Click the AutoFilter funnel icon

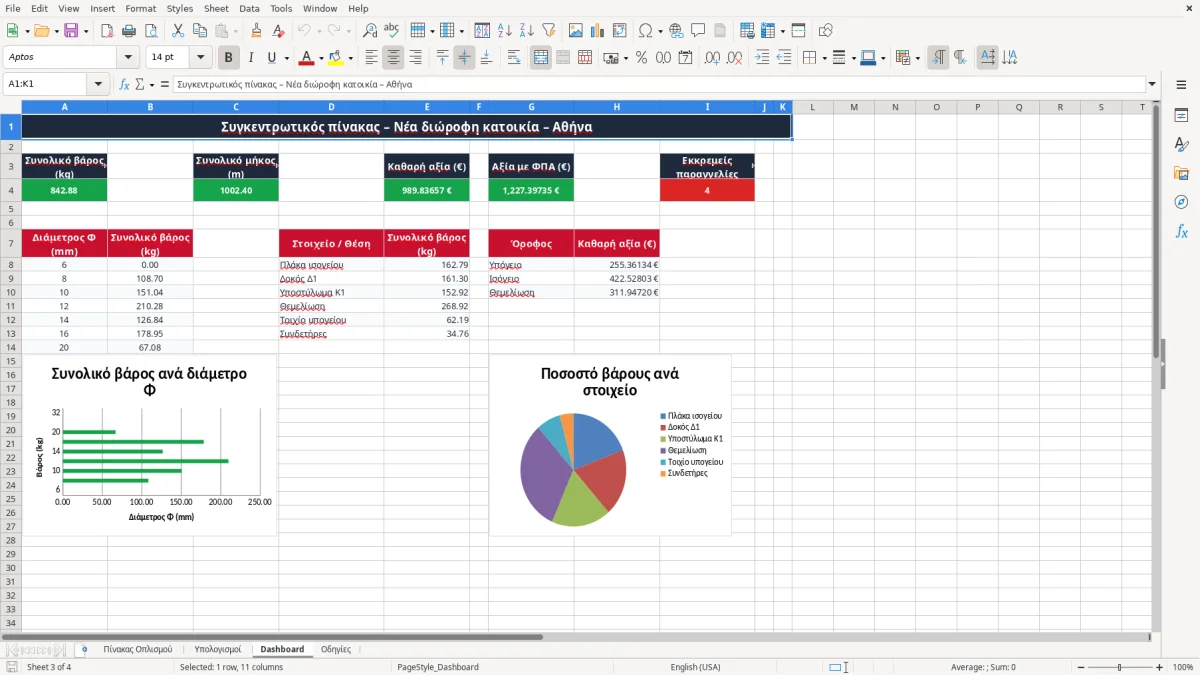coord(548,31)
